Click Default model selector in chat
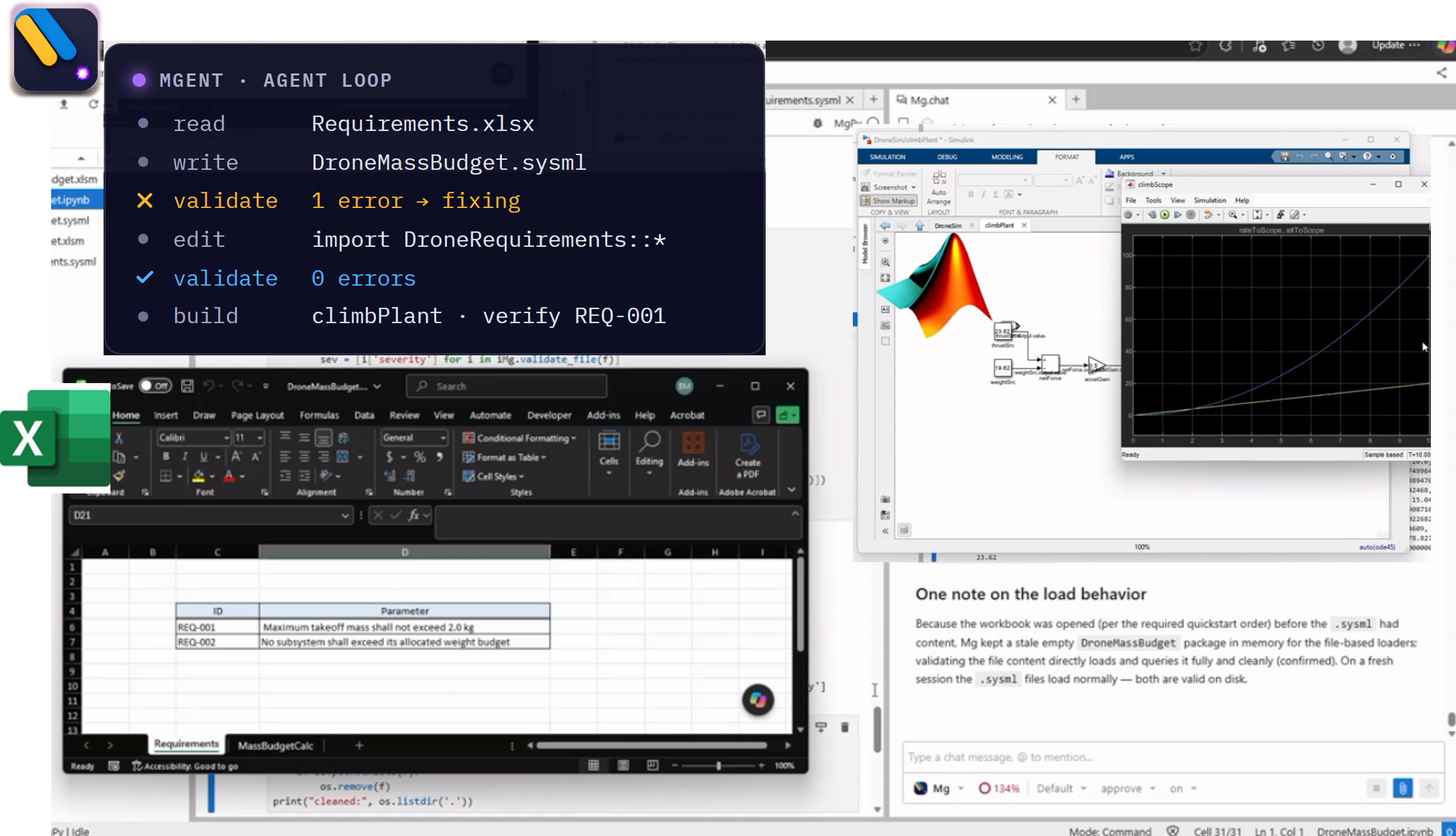 click(x=1061, y=789)
